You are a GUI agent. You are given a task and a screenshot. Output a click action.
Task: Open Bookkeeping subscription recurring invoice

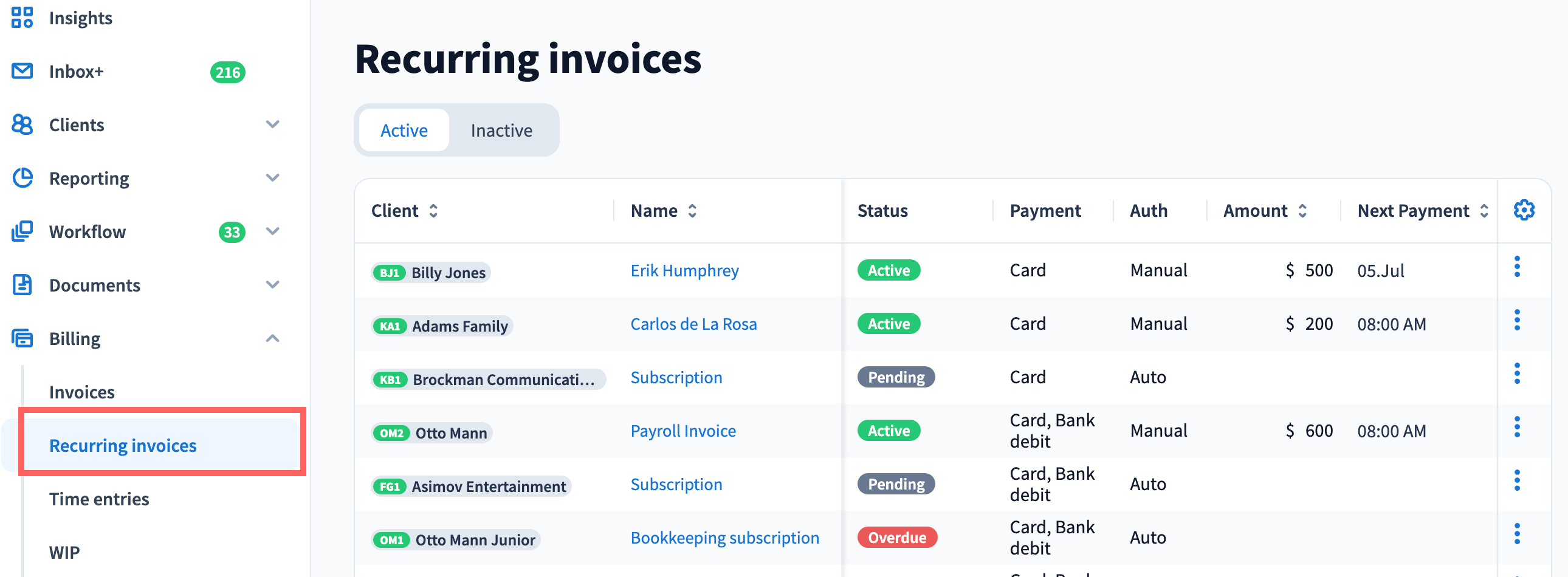coord(724,538)
